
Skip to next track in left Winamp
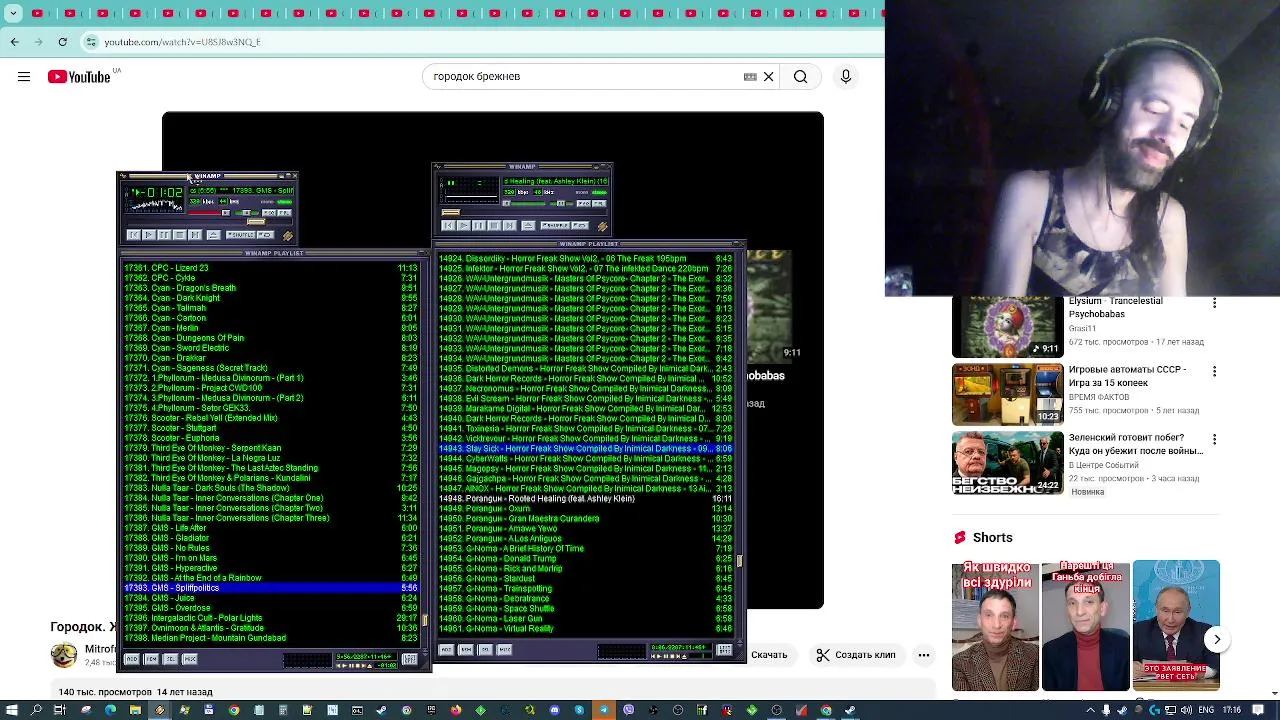(x=195, y=235)
